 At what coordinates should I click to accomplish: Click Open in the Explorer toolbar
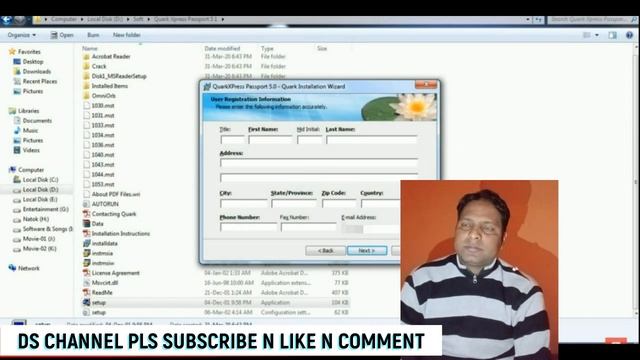62,35
